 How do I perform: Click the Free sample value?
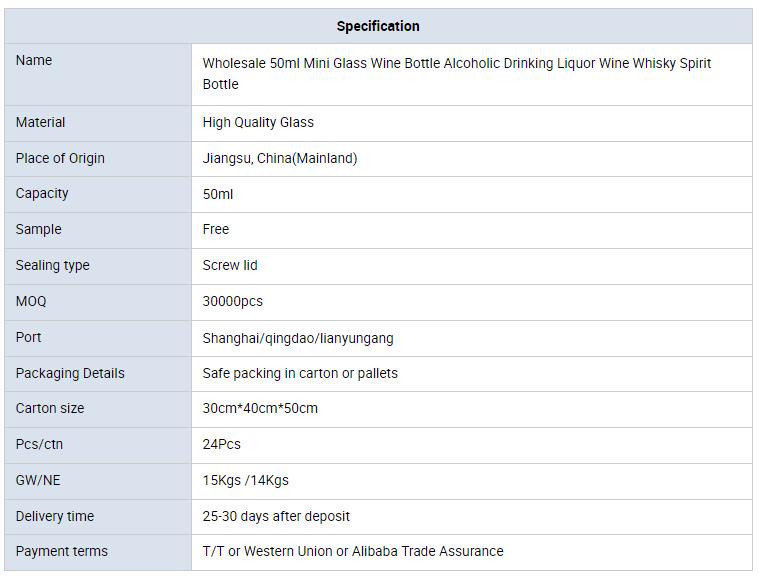click(x=216, y=229)
